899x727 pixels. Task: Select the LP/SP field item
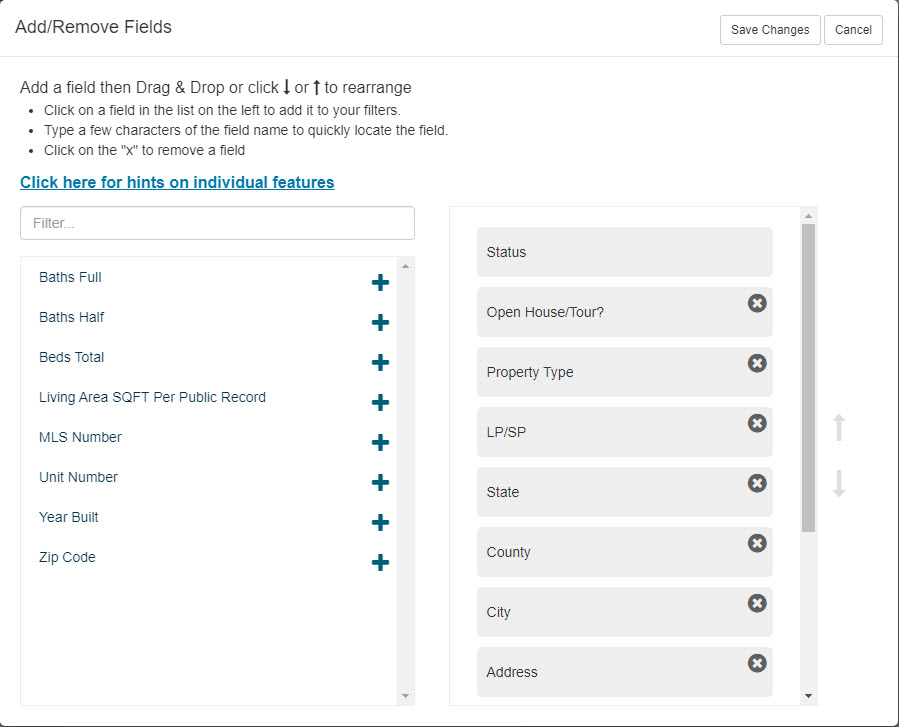(624, 432)
